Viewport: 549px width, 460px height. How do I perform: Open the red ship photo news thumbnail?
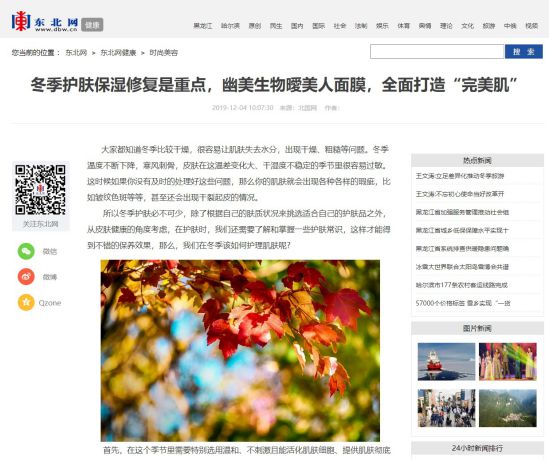pos(446,362)
